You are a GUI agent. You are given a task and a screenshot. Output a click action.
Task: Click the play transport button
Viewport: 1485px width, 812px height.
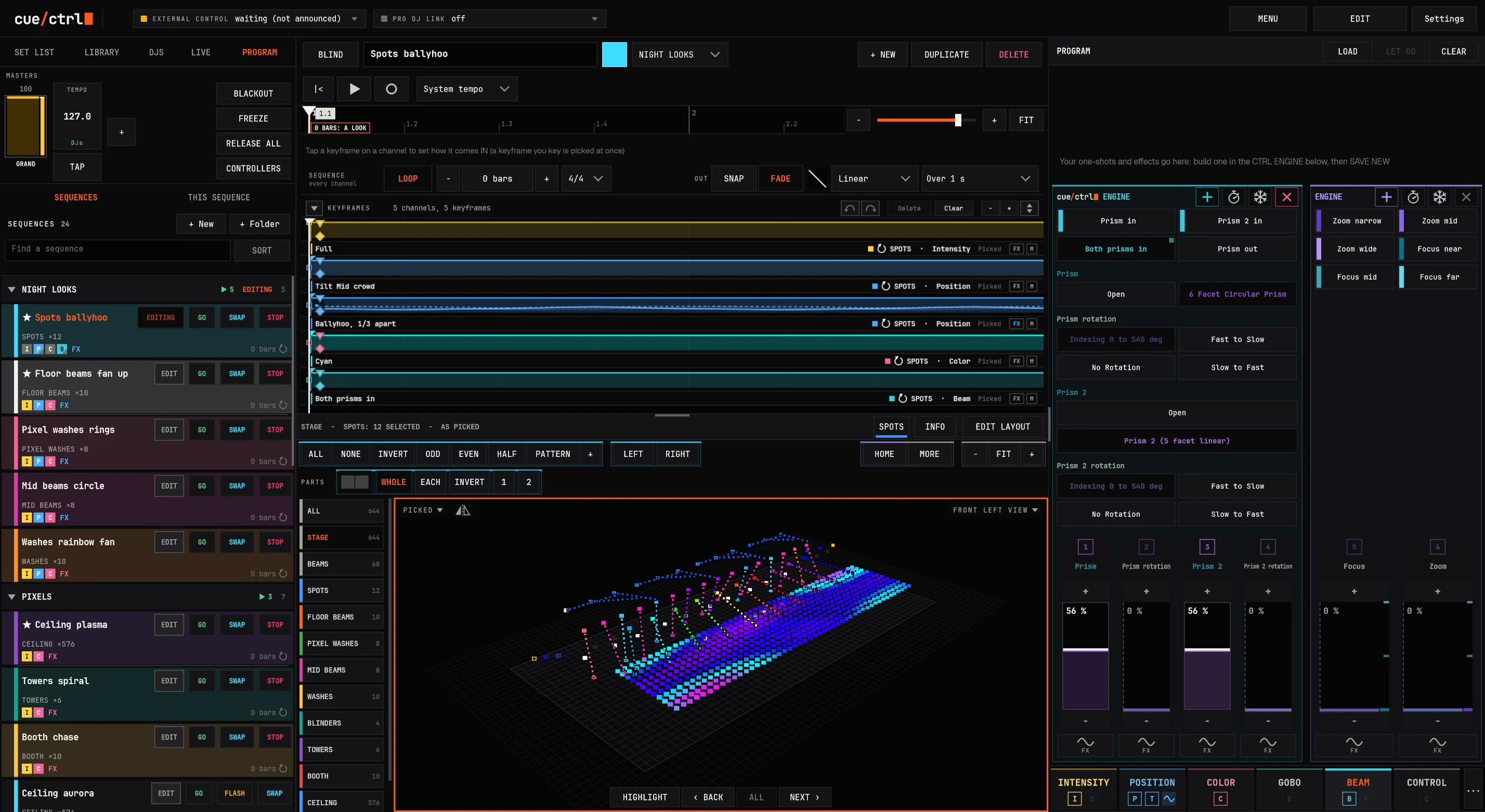click(354, 89)
